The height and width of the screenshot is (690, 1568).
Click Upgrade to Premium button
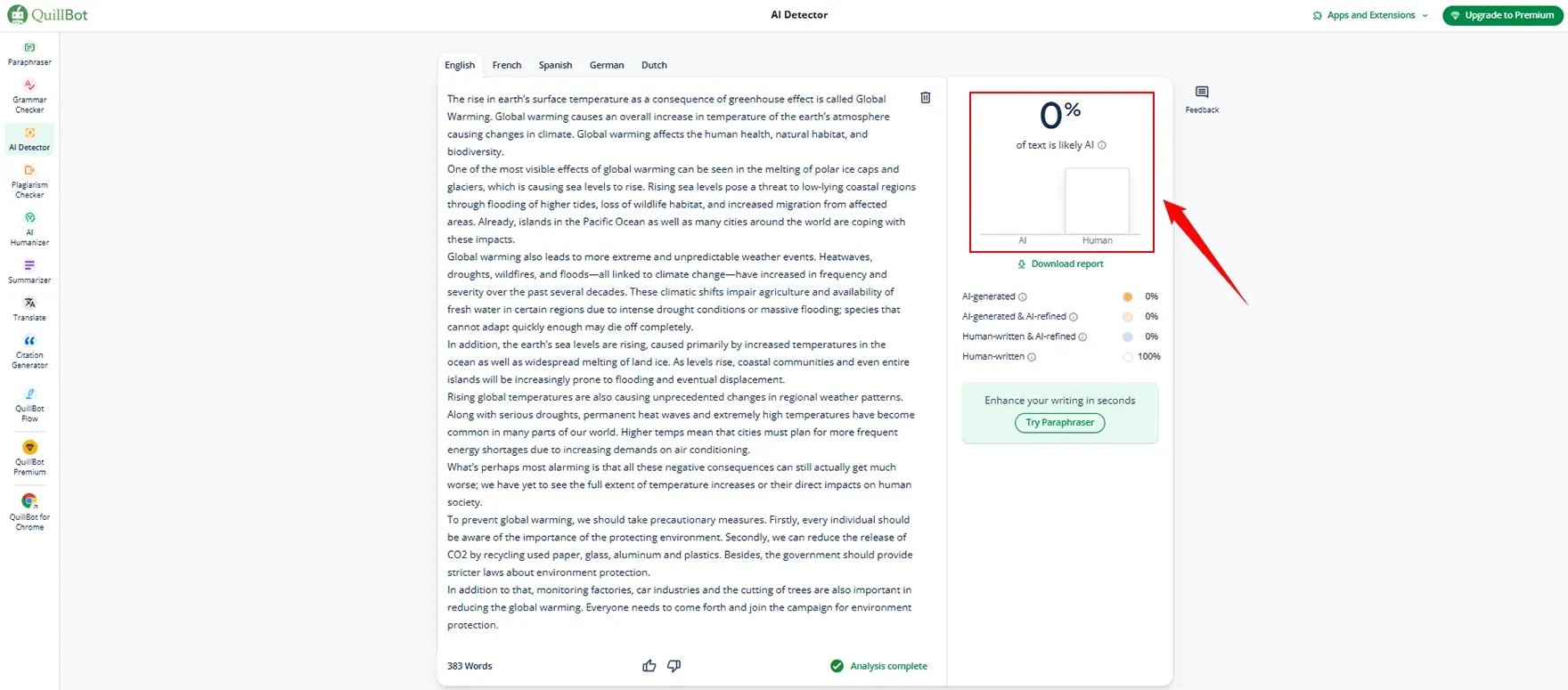coord(1503,15)
